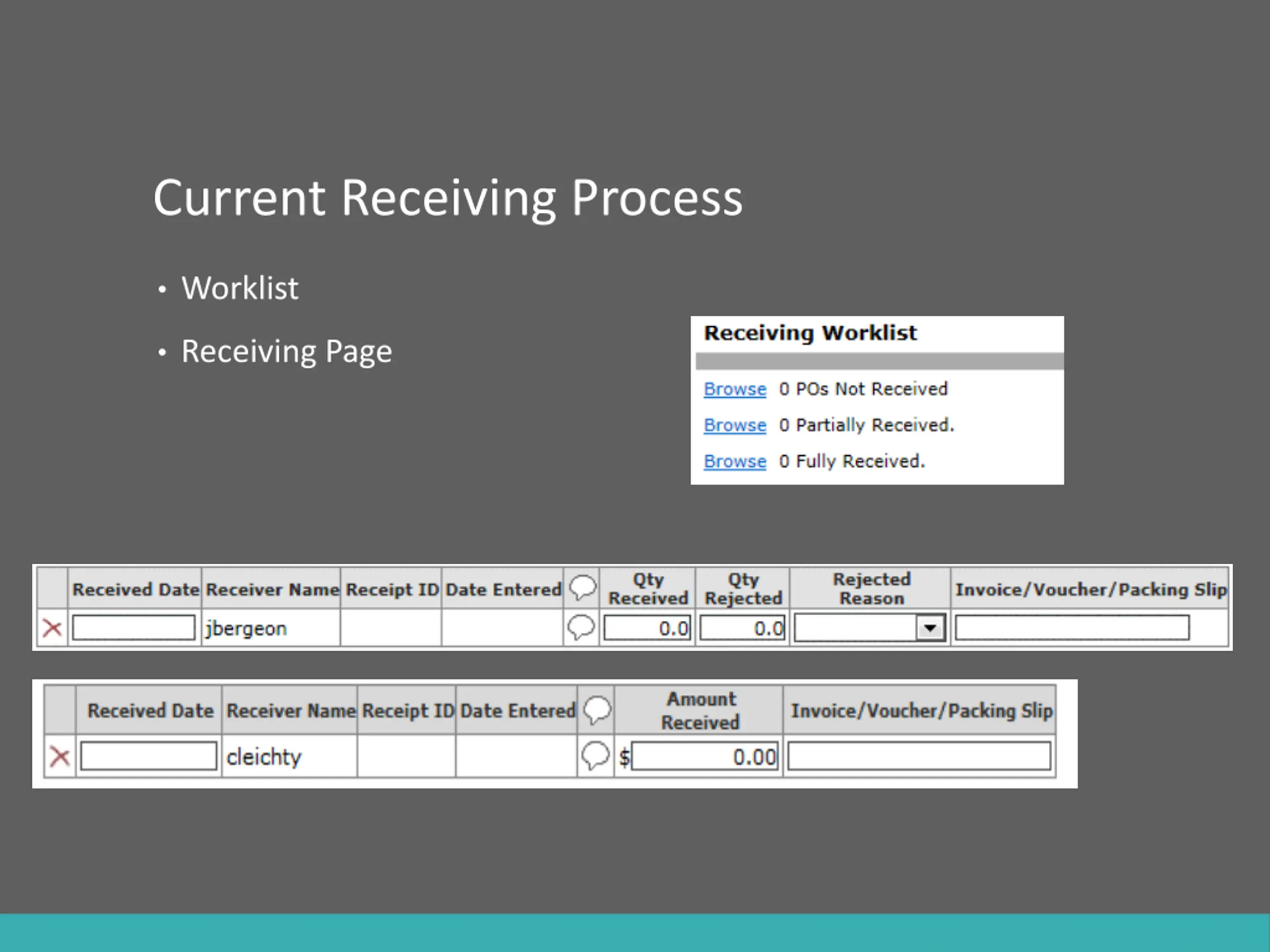Delete the cleichty receipt row via red X
This screenshot has width=1270, height=952.
60,757
